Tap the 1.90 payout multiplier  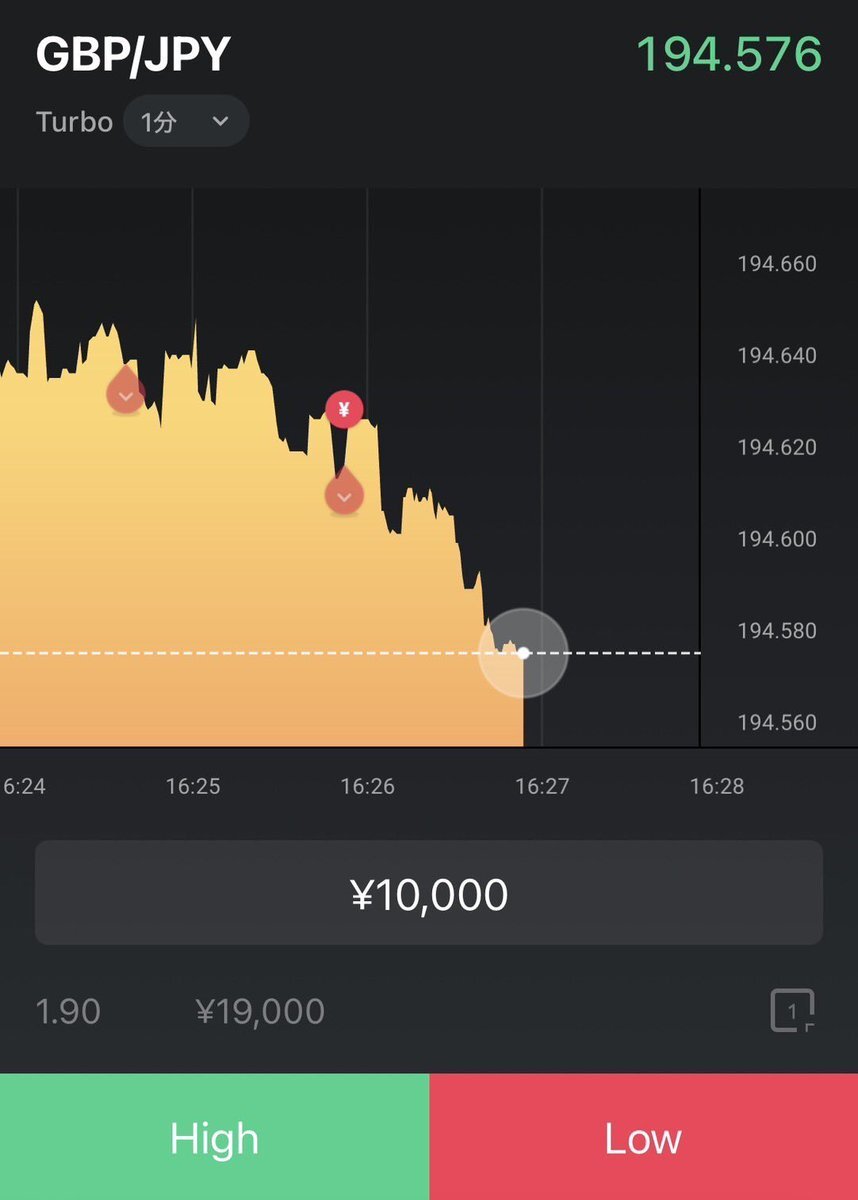pos(68,1011)
